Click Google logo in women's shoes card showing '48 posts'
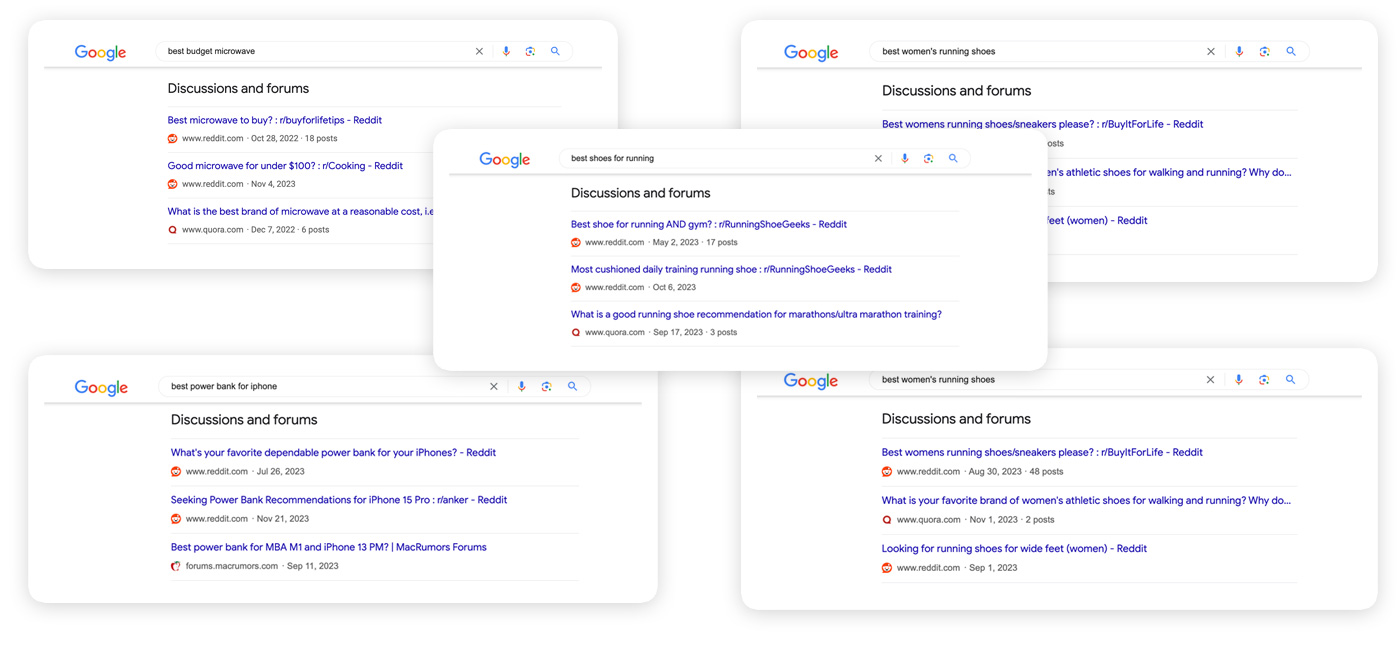The height and width of the screenshot is (648, 1400). 811,382
